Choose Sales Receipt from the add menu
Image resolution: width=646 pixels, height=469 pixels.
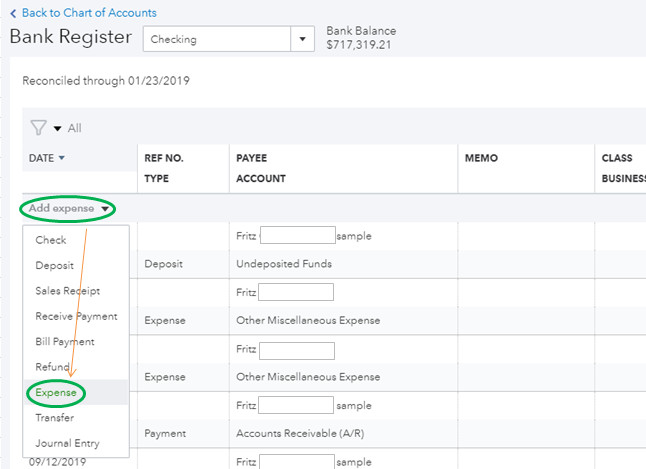click(68, 291)
